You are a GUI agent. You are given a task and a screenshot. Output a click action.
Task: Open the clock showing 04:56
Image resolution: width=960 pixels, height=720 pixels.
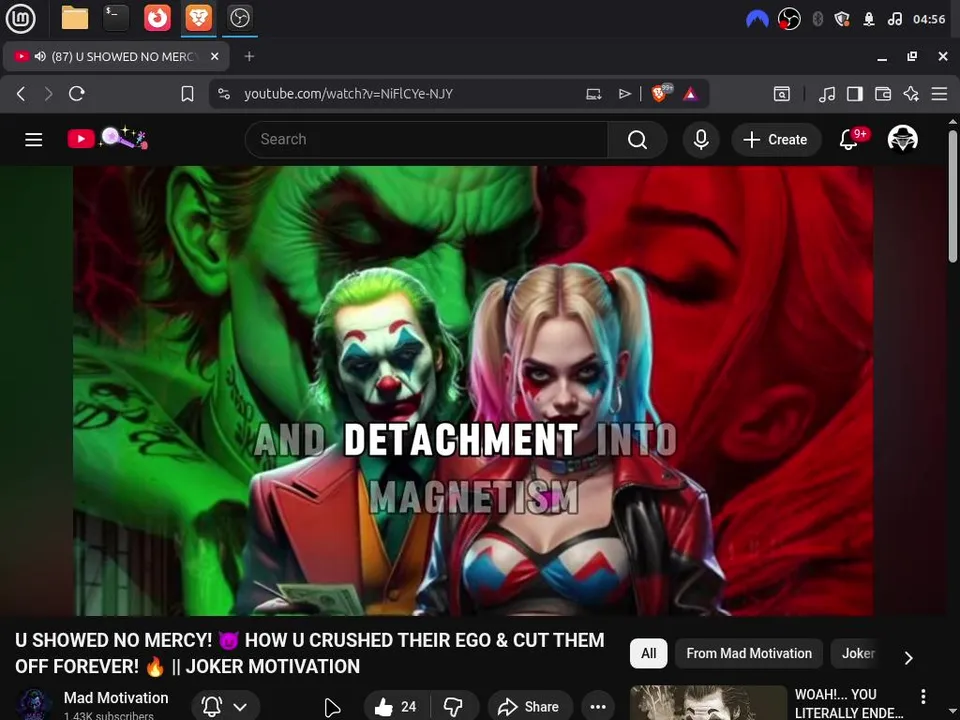929,19
